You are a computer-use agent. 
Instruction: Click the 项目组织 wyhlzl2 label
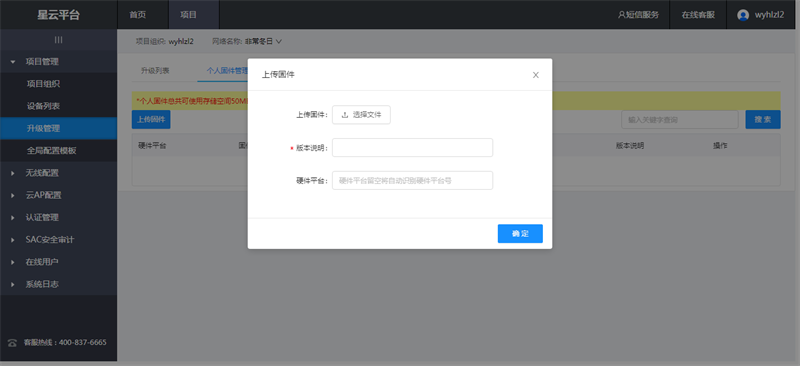coord(164,41)
